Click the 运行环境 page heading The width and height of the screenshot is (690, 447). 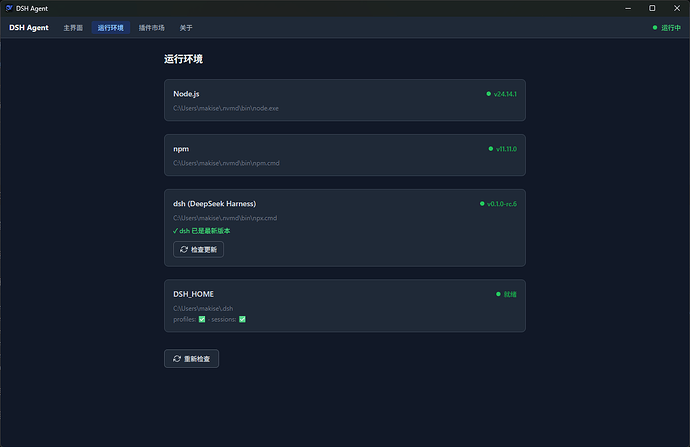click(x=184, y=59)
